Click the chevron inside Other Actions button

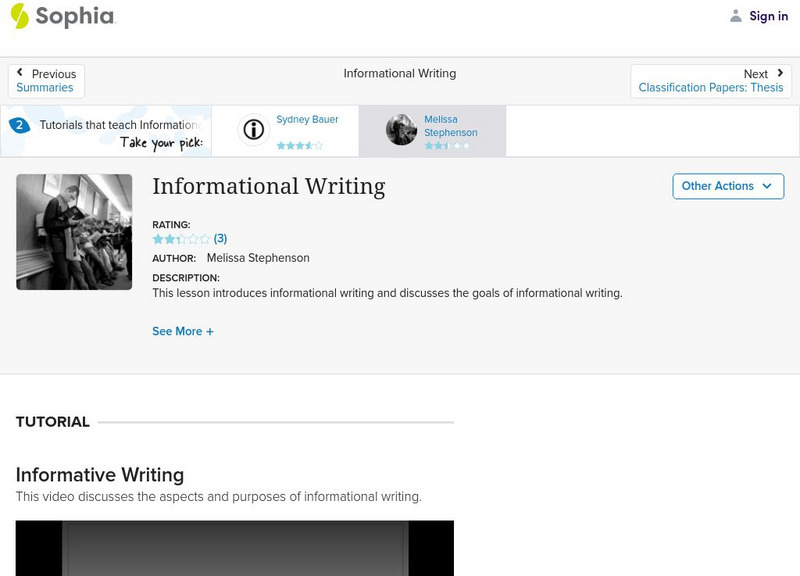pyautogui.click(x=767, y=186)
